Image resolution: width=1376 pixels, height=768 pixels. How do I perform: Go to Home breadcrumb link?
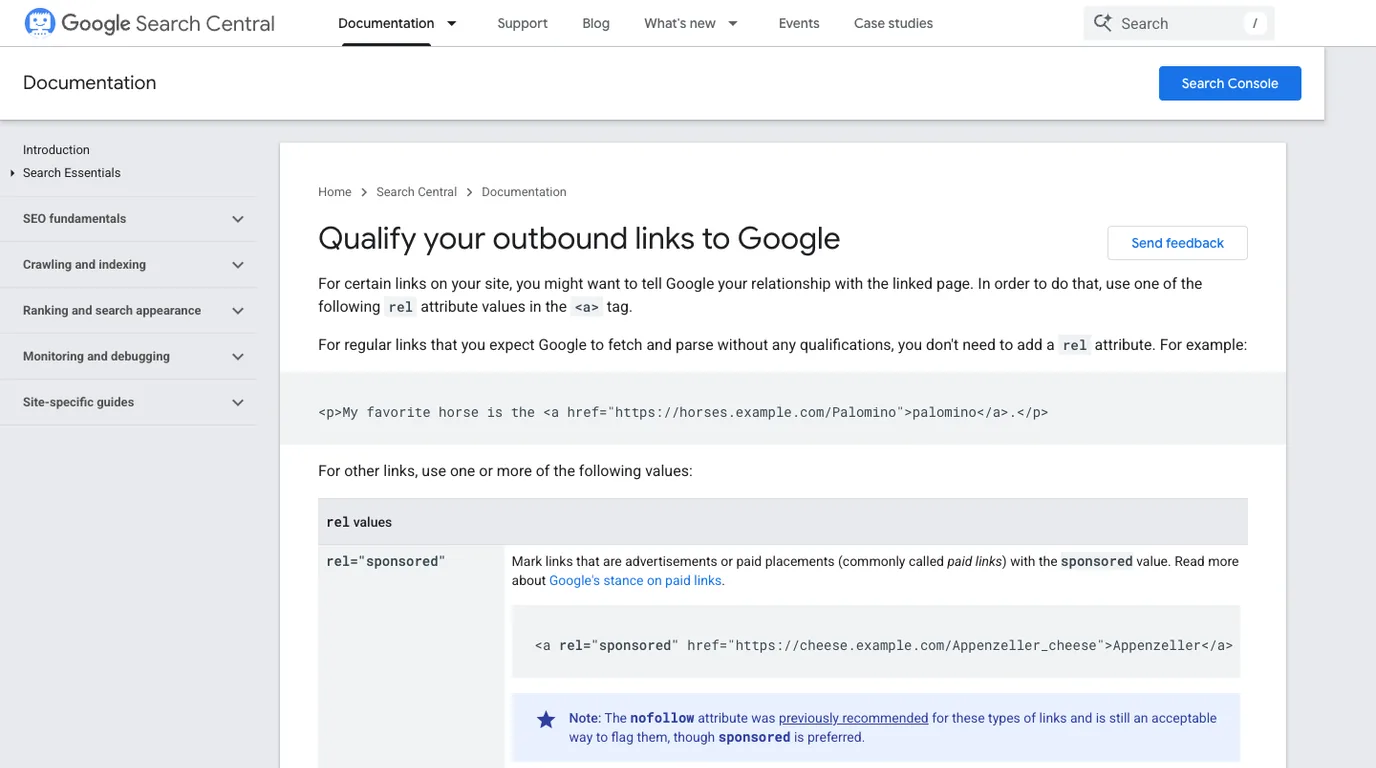coord(335,192)
